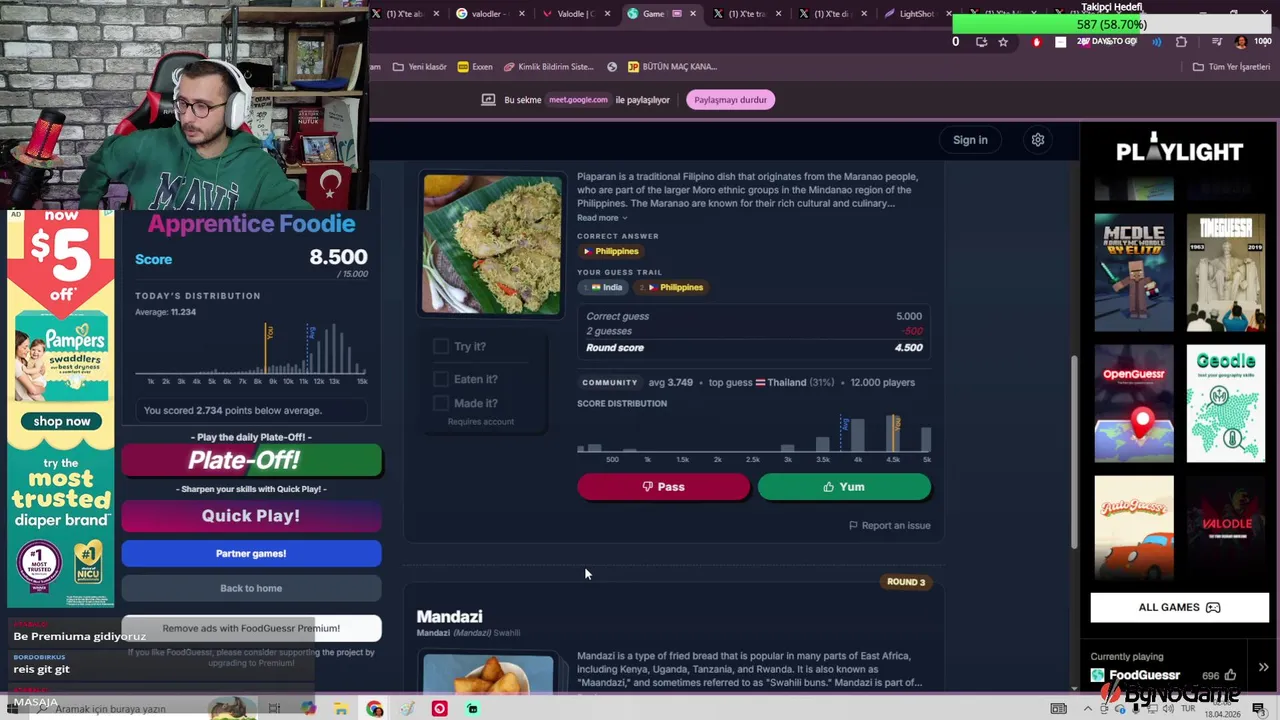This screenshot has height=720, width=1280.
Task: Open the red circle app on taskbar
Action: [x=439, y=709]
